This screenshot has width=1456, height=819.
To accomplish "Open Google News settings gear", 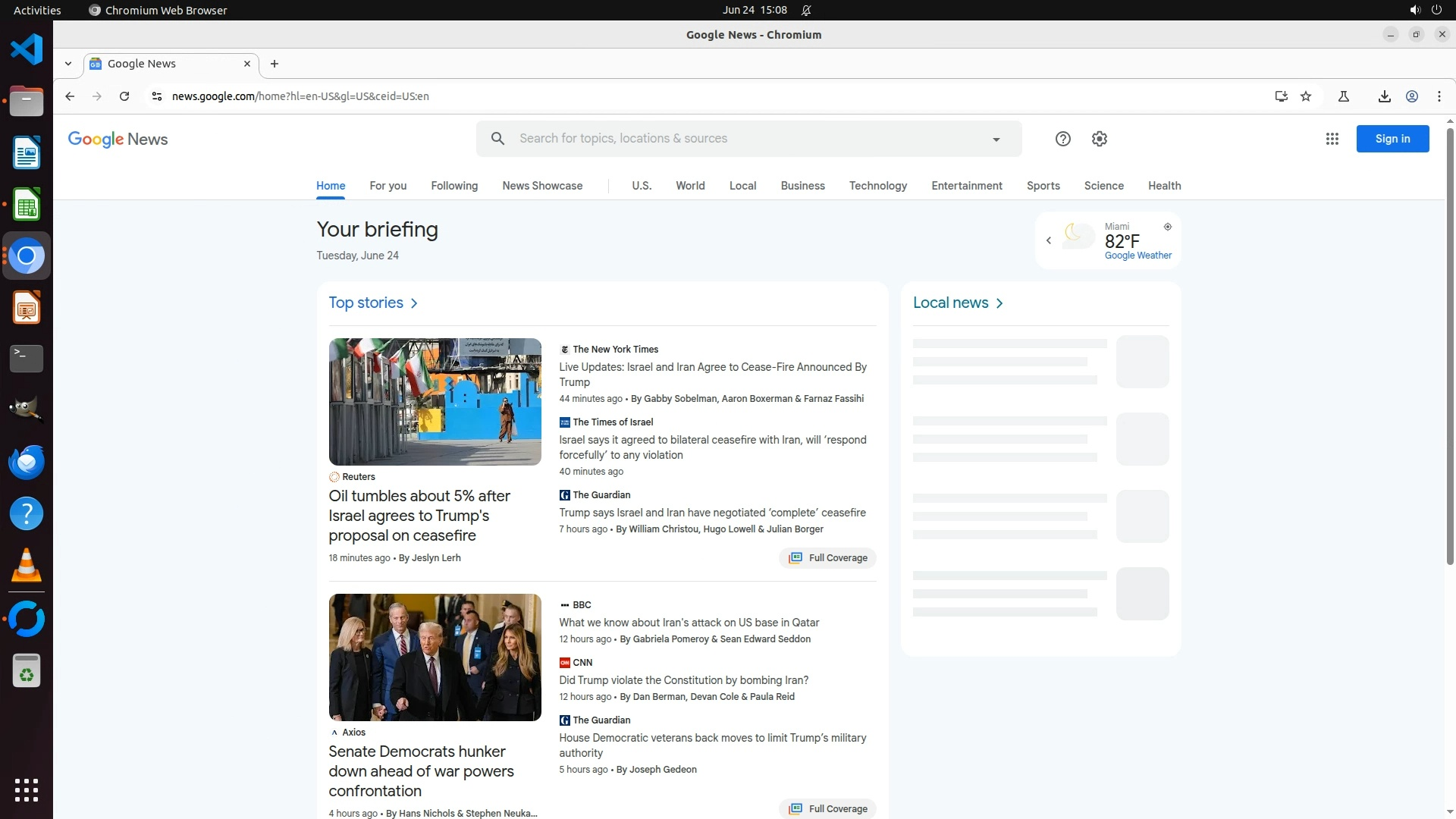I will click(x=1099, y=139).
